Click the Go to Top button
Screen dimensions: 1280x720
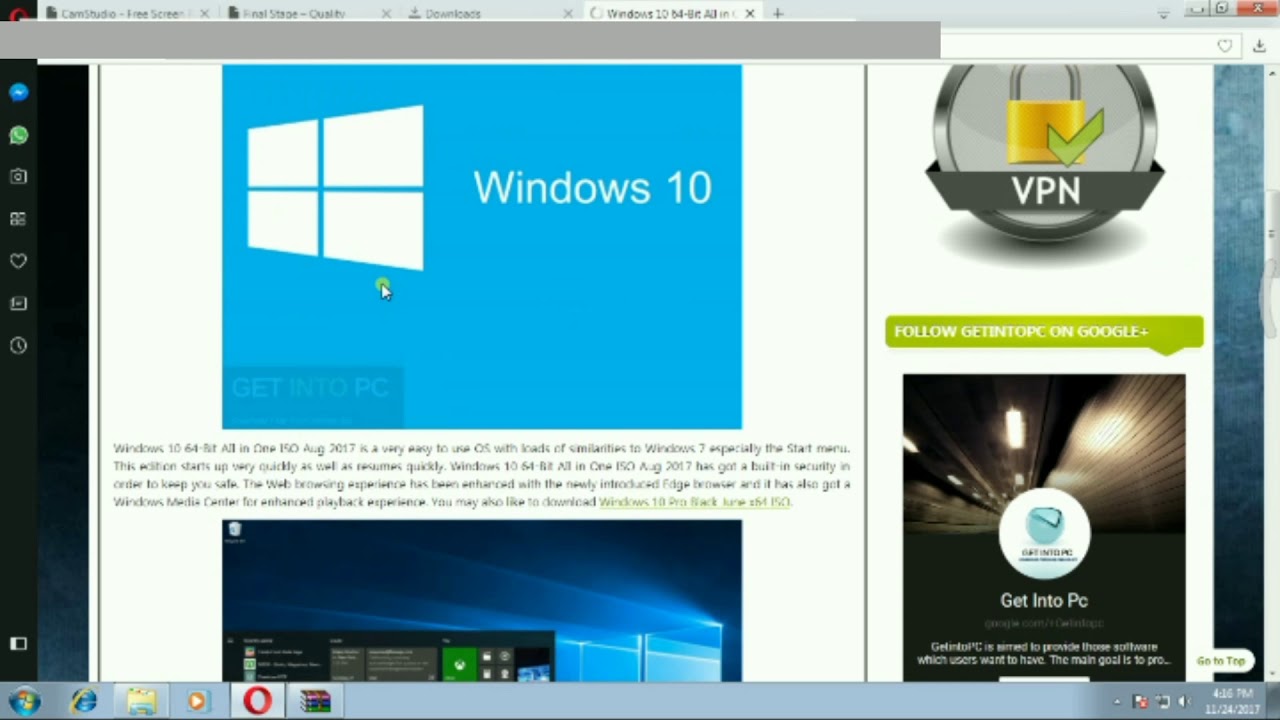(1221, 661)
